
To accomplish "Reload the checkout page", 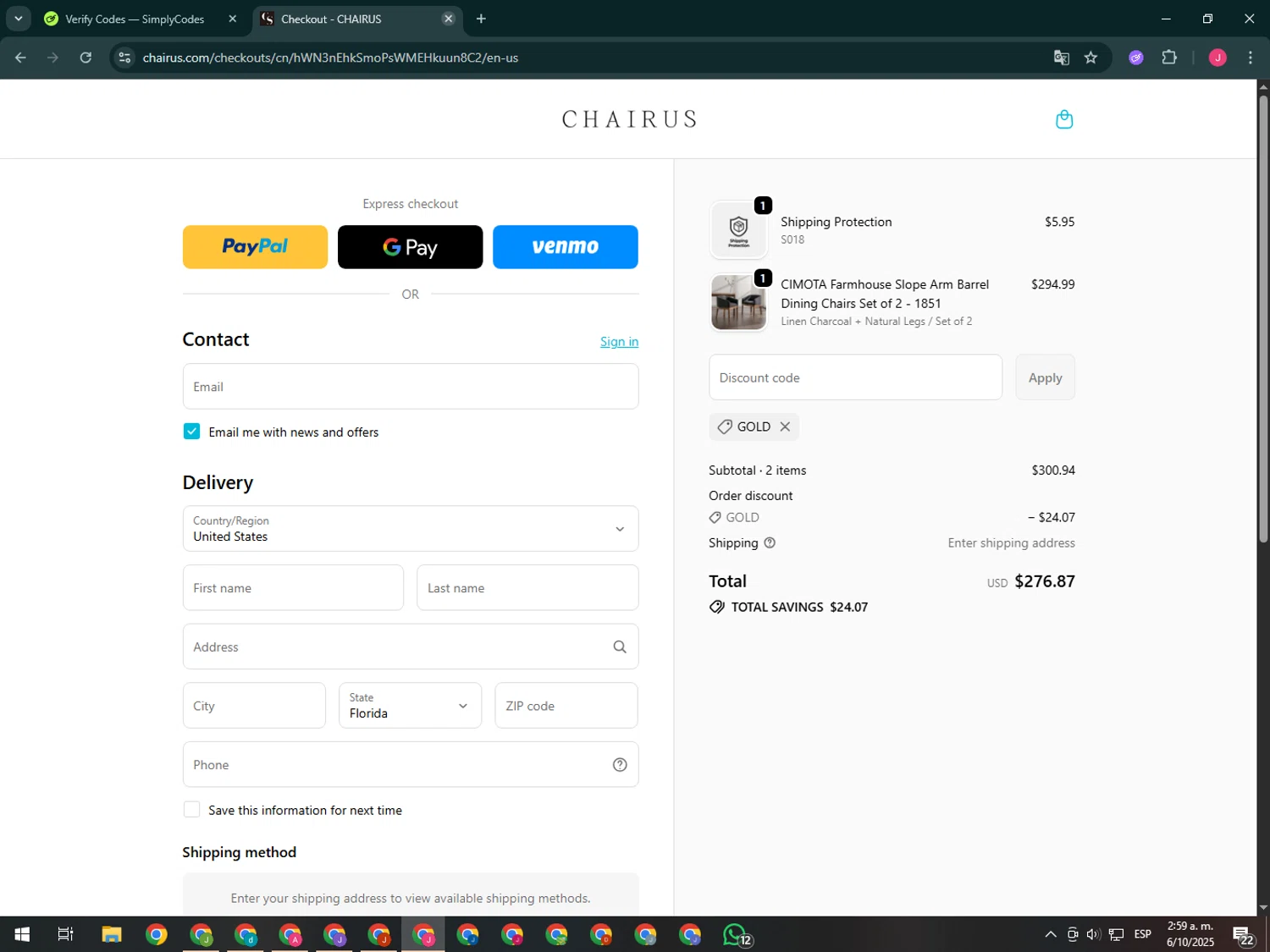I will point(86,58).
